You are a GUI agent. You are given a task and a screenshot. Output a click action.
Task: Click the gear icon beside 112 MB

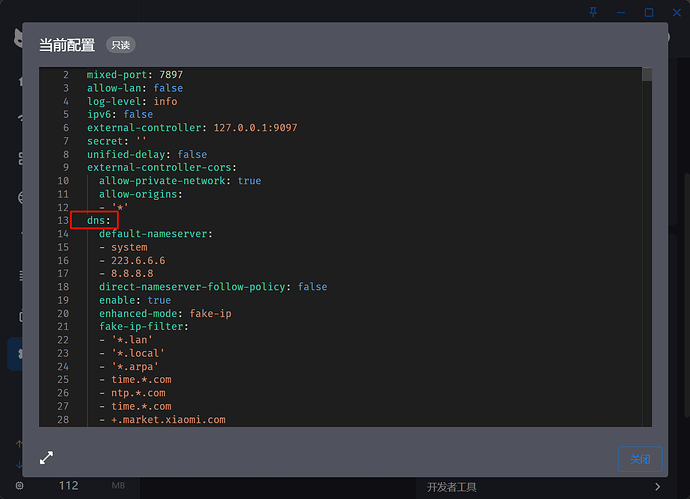[x=19, y=485]
